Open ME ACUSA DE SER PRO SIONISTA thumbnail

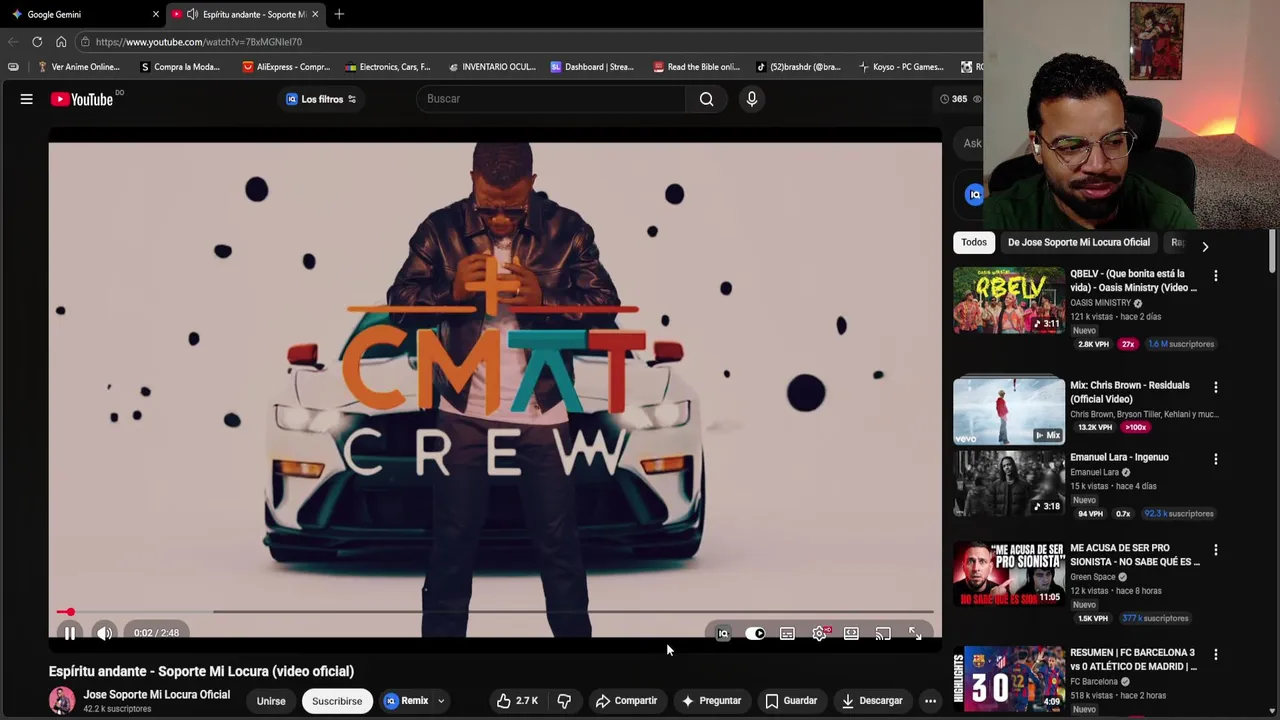pos(1009,574)
